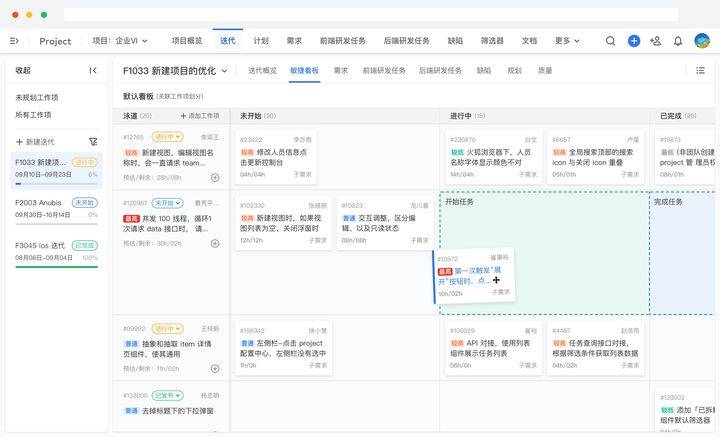The height and width of the screenshot is (437, 720).
Task: Click 新建迭代 in the sidebar
Action: tap(35, 142)
